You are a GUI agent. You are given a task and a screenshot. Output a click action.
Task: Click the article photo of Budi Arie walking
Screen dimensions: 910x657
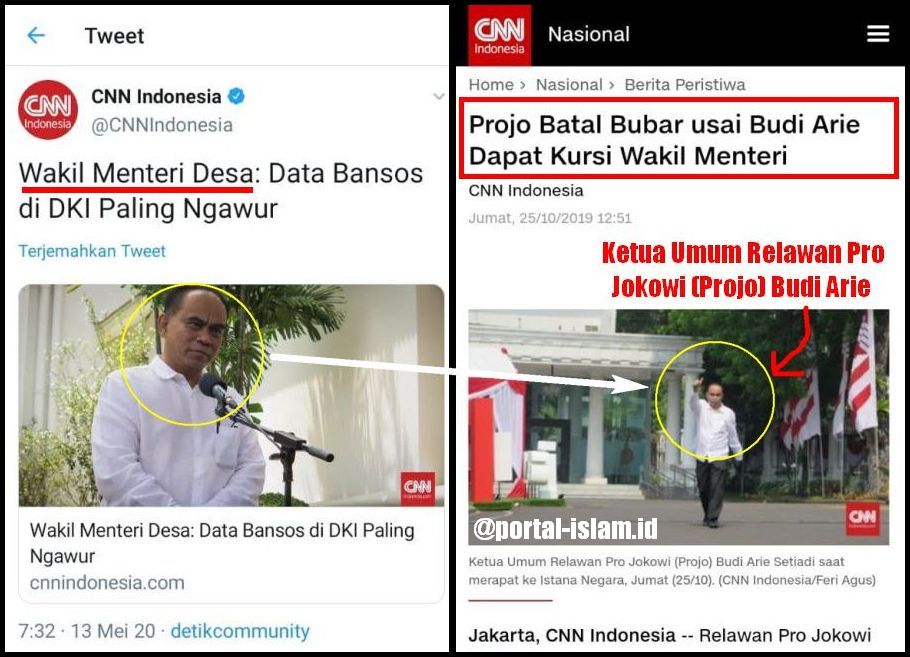click(x=678, y=427)
